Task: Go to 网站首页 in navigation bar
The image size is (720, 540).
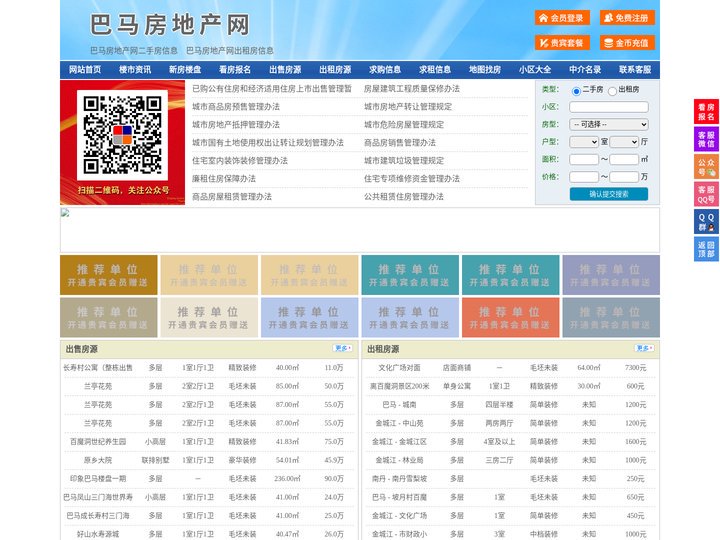Action: coord(85,70)
